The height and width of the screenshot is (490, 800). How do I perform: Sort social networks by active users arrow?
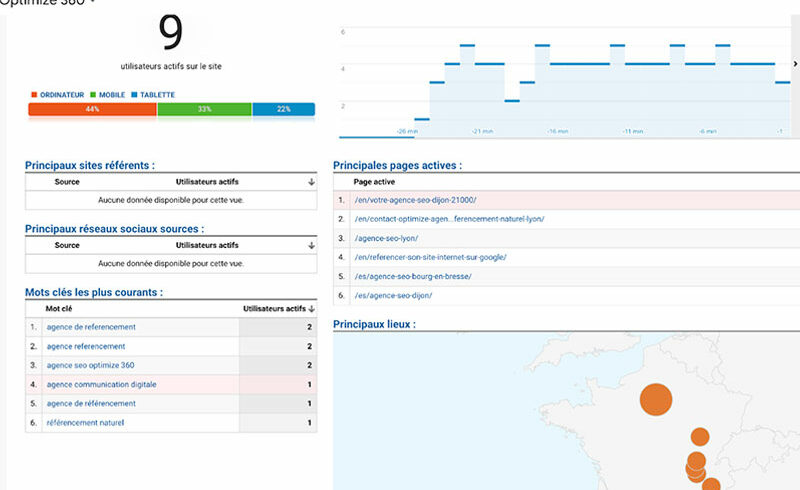click(311, 245)
